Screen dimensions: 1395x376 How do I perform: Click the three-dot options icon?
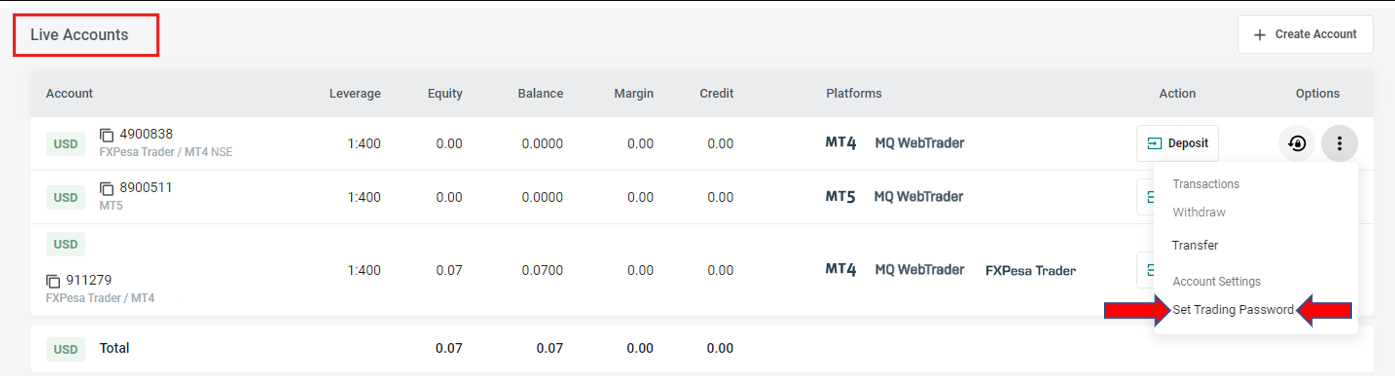tap(1339, 144)
